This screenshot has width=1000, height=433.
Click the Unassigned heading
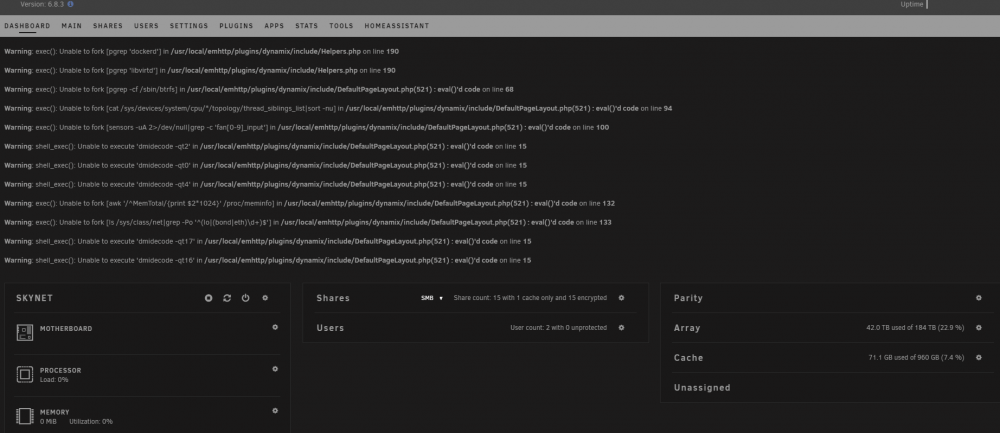pos(702,388)
